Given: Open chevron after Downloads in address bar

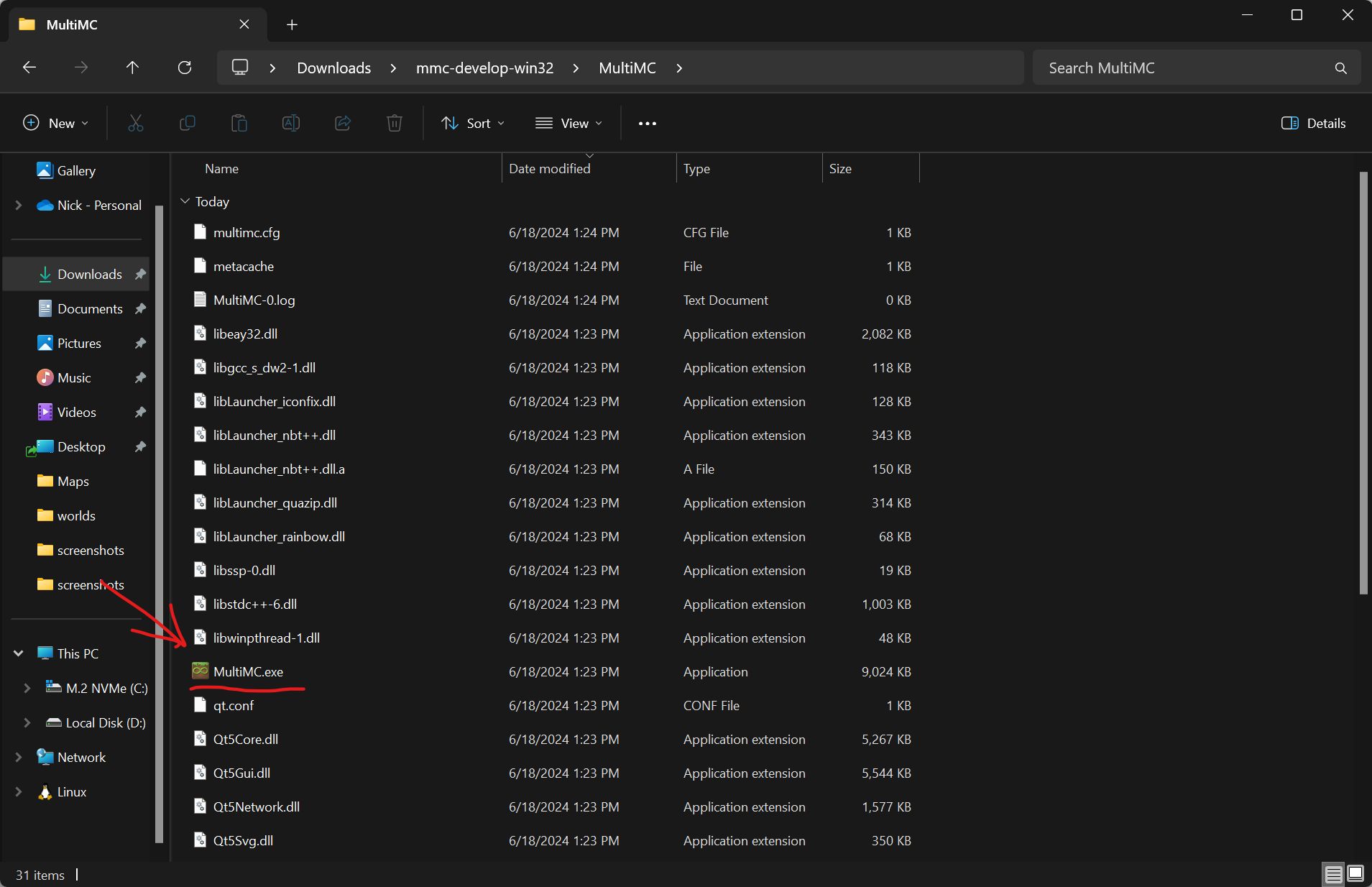Looking at the screenshot, I should pos(393,68).
